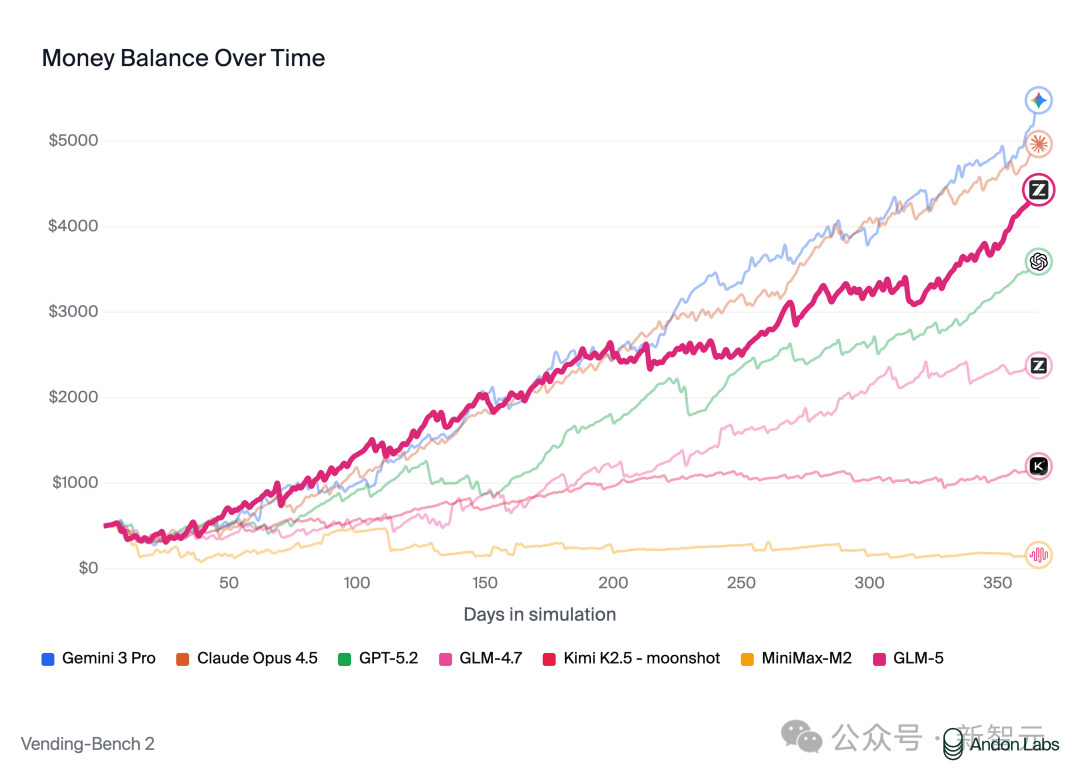The image size is (1080, 781).
Task: Click the Andon Labs logo
Action: 1001,744
